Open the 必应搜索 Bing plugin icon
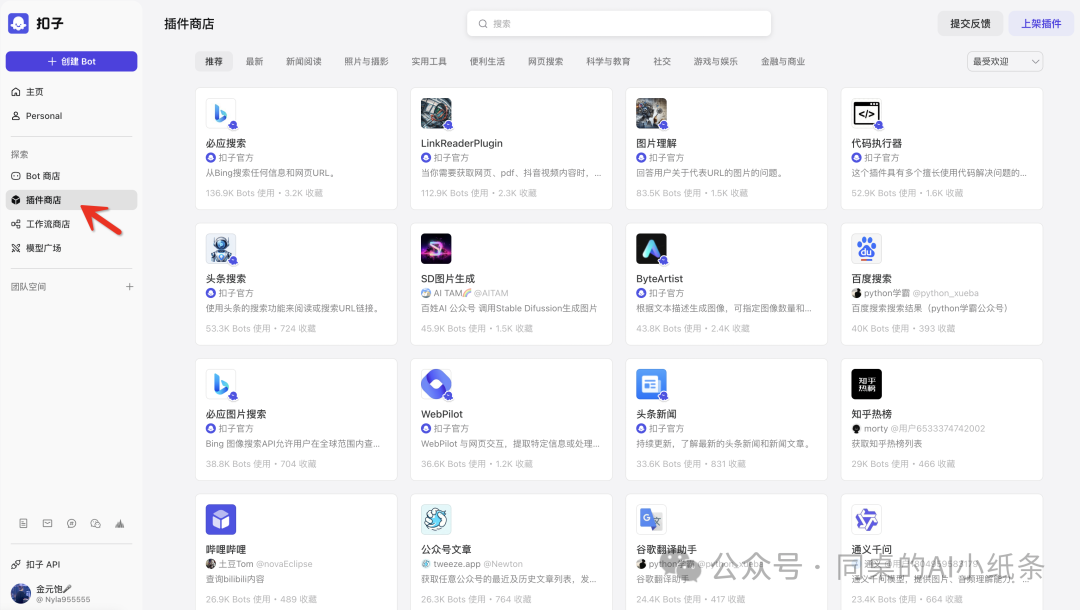 221,112
